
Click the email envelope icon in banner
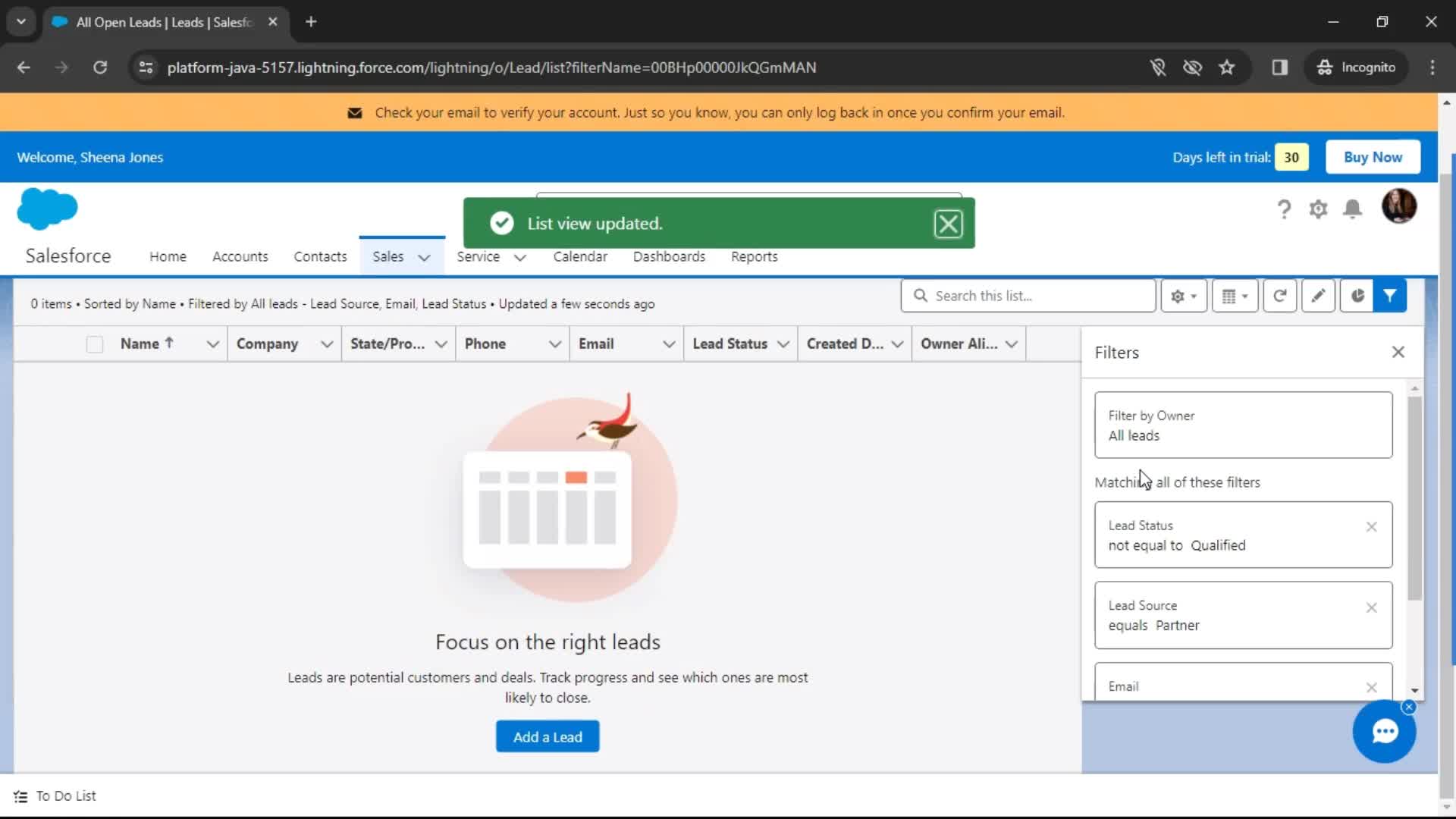click(x=354, y=113)
